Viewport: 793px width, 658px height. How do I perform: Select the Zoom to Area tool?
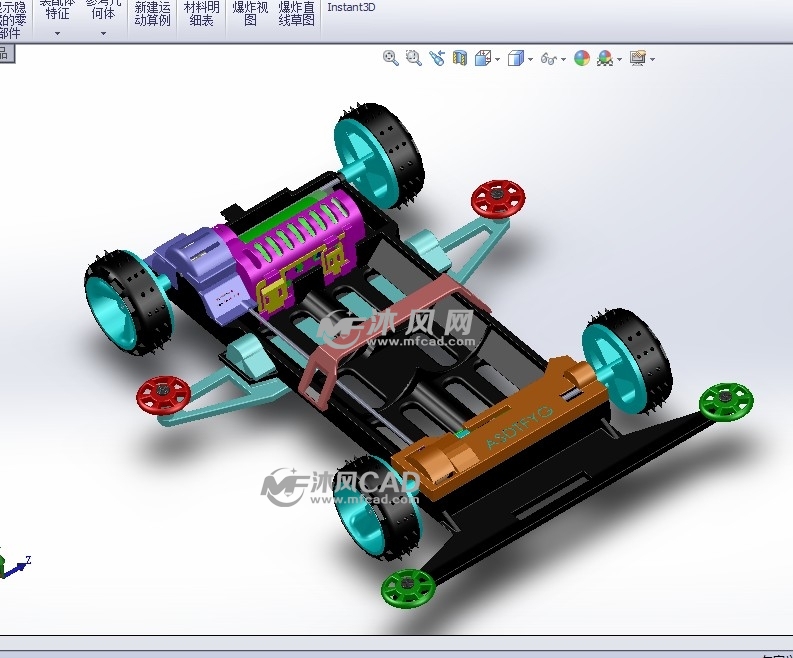coord(413,59)
